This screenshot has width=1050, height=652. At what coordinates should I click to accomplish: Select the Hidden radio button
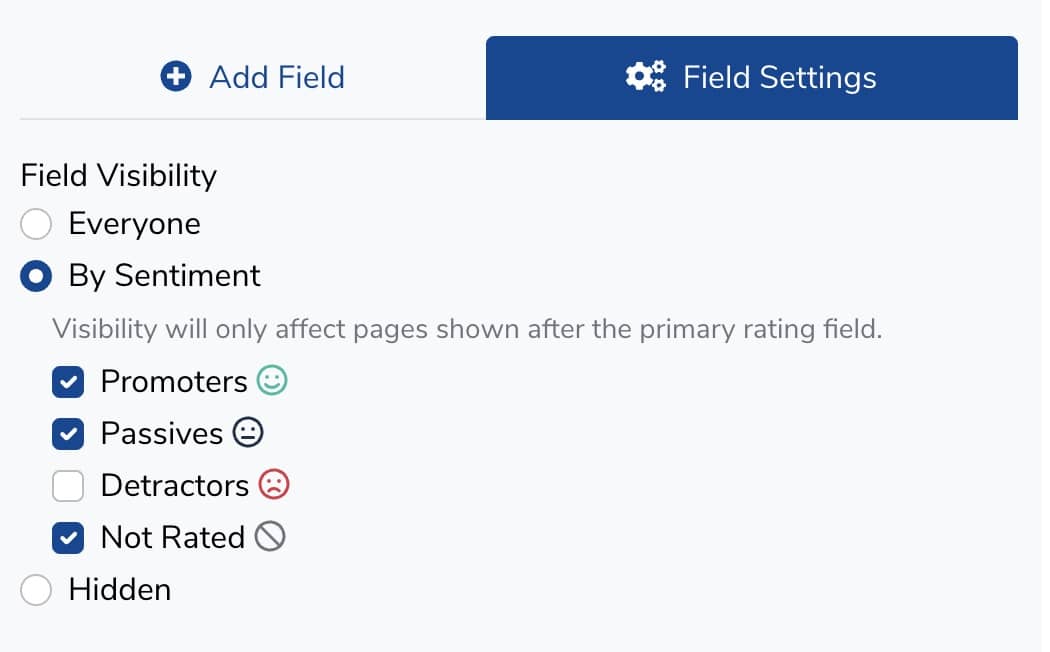point(36,590)
